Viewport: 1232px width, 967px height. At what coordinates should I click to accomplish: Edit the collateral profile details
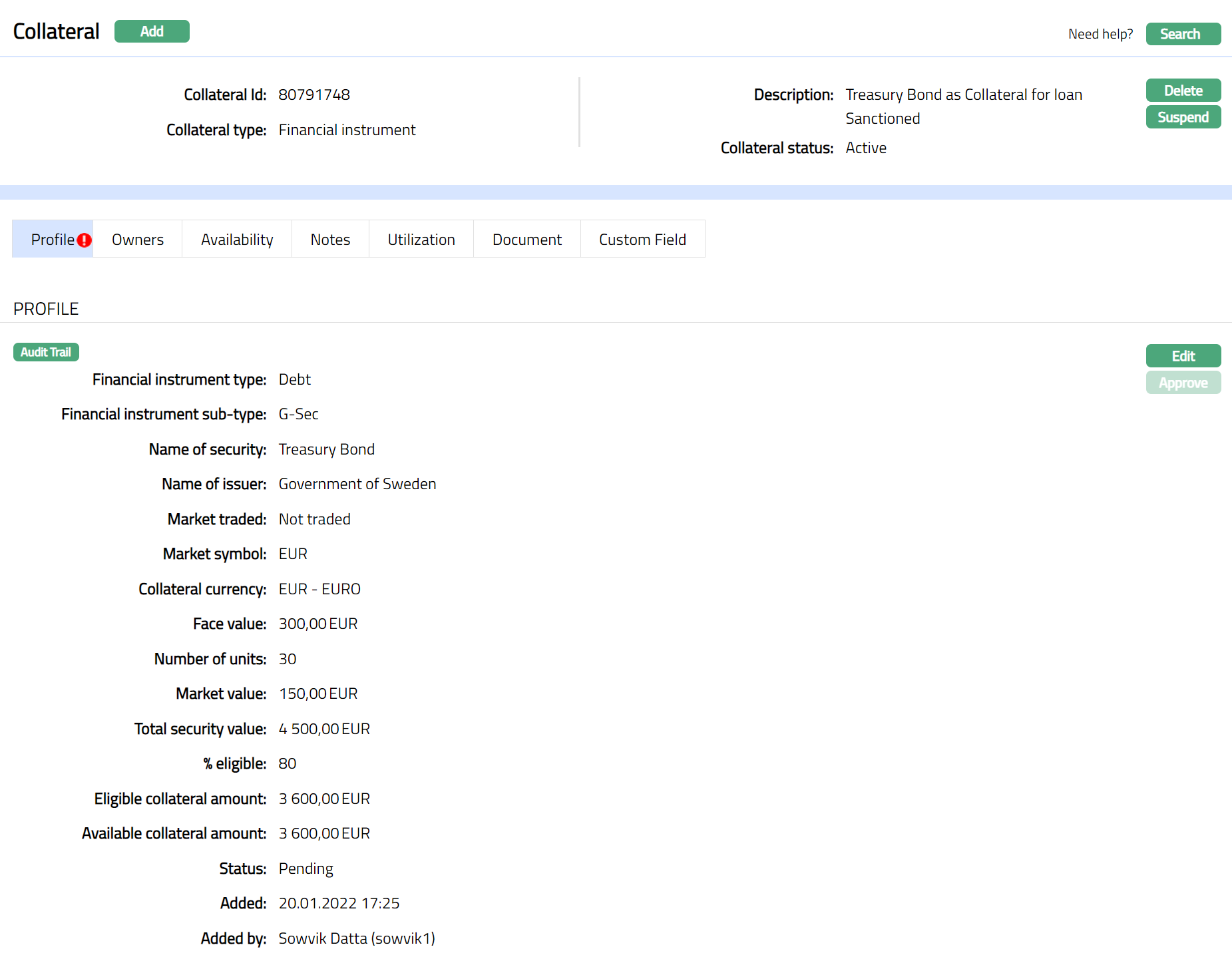pos(1183,356)
